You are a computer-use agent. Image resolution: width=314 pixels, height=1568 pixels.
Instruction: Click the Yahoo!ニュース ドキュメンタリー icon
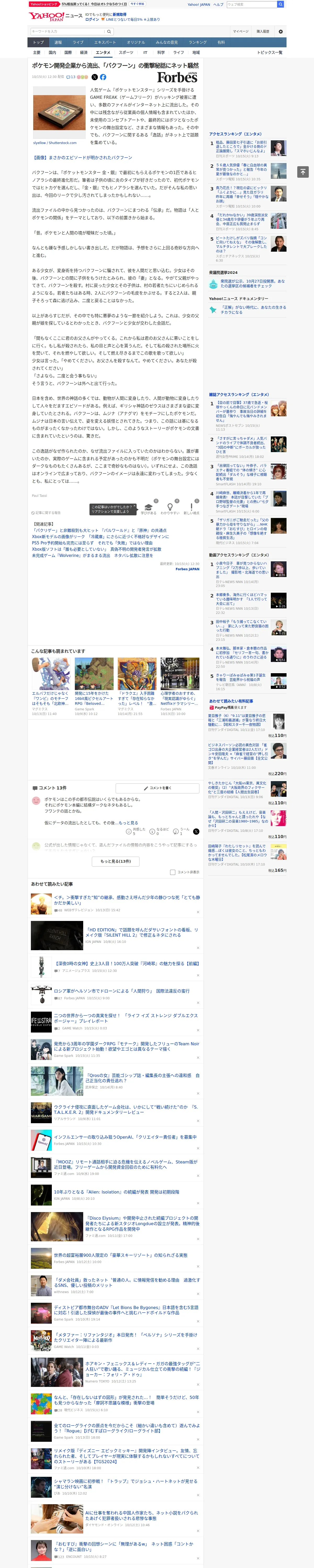(214, 310)
